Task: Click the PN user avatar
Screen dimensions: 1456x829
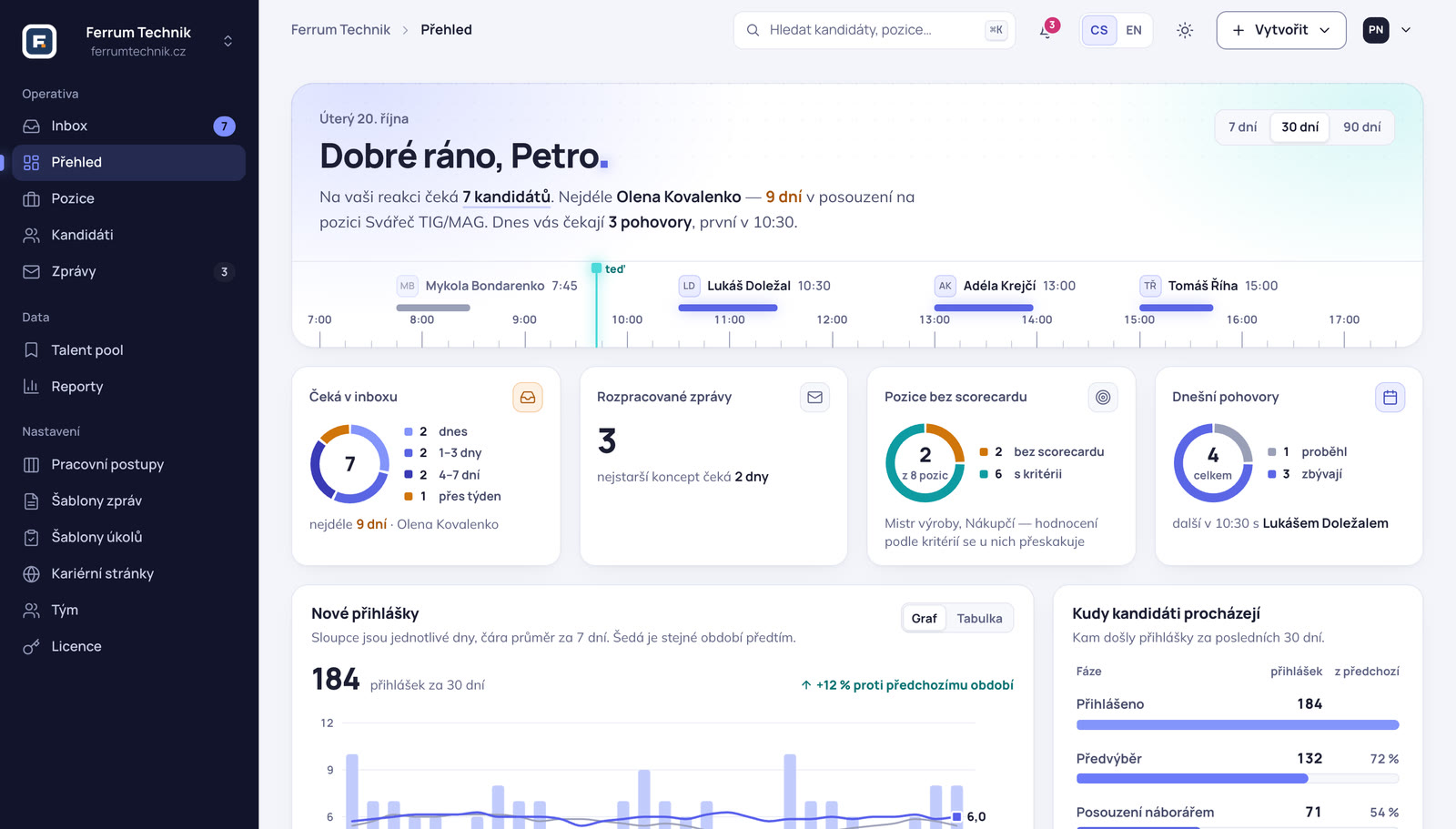Action: [x=1376, y=30]
